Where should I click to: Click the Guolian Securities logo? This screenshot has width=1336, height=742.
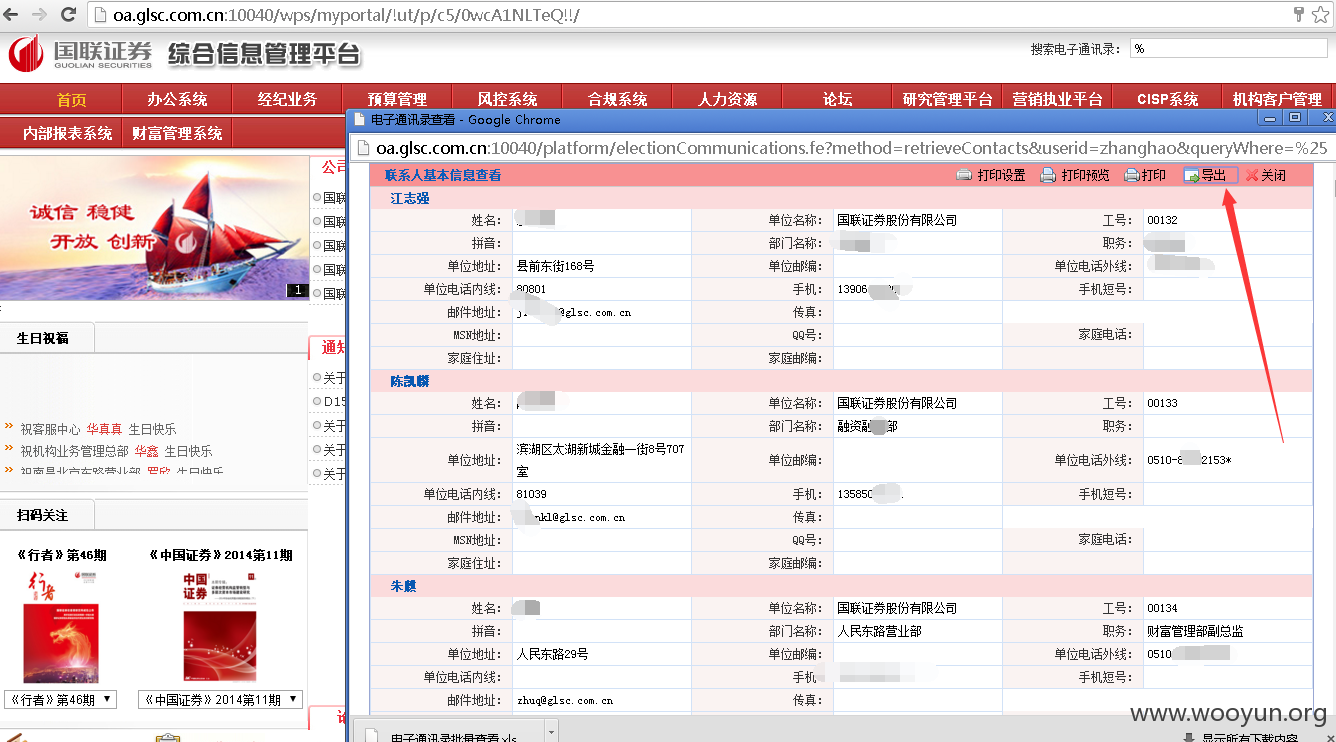point(81,53)
